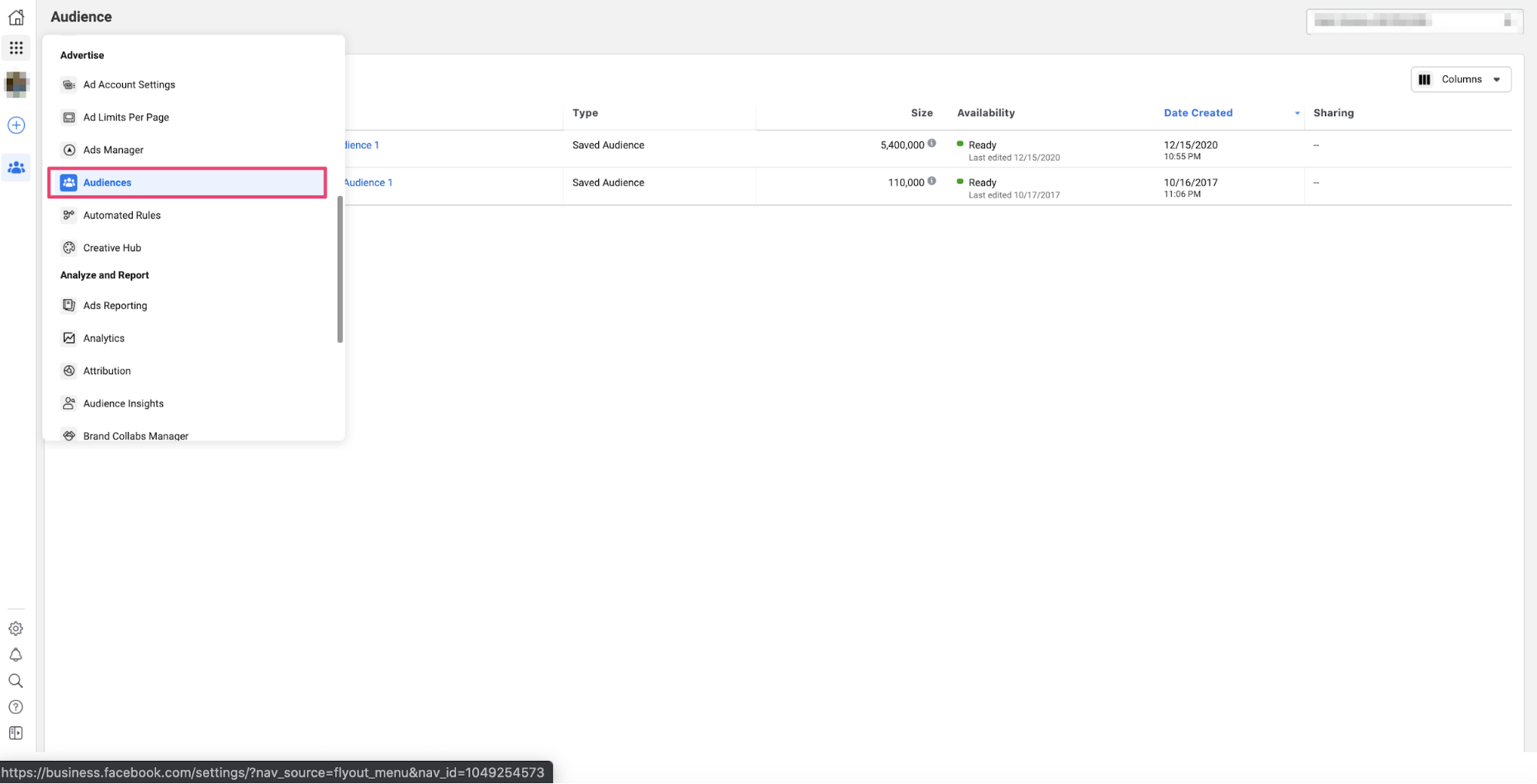1537x784 pixels.
Task: Click the search magnifier icon
Action: pos(16,681)
